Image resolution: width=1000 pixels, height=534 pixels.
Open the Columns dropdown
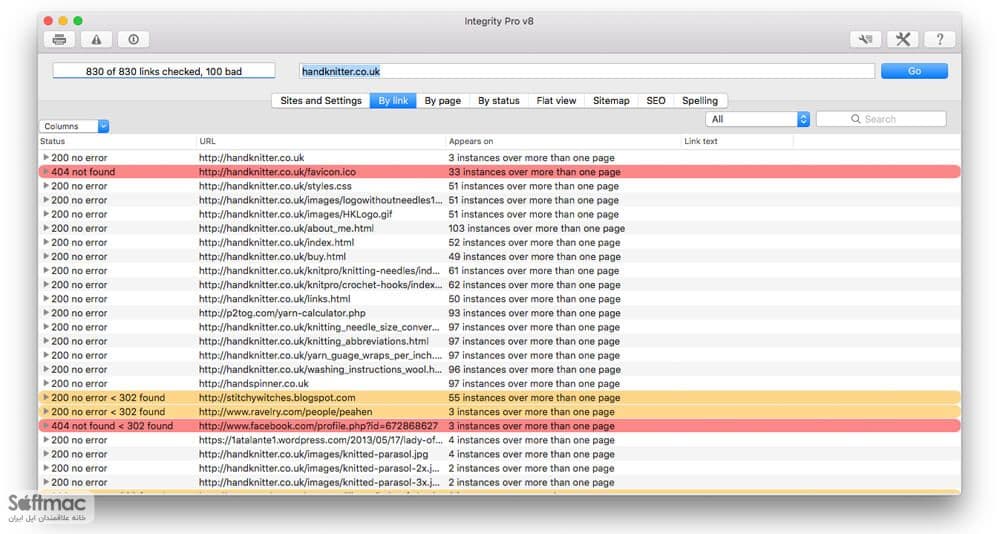74,126
